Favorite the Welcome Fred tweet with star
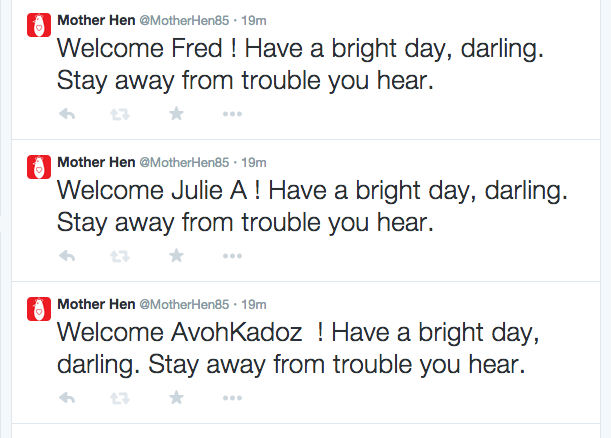 pos(177,114)
